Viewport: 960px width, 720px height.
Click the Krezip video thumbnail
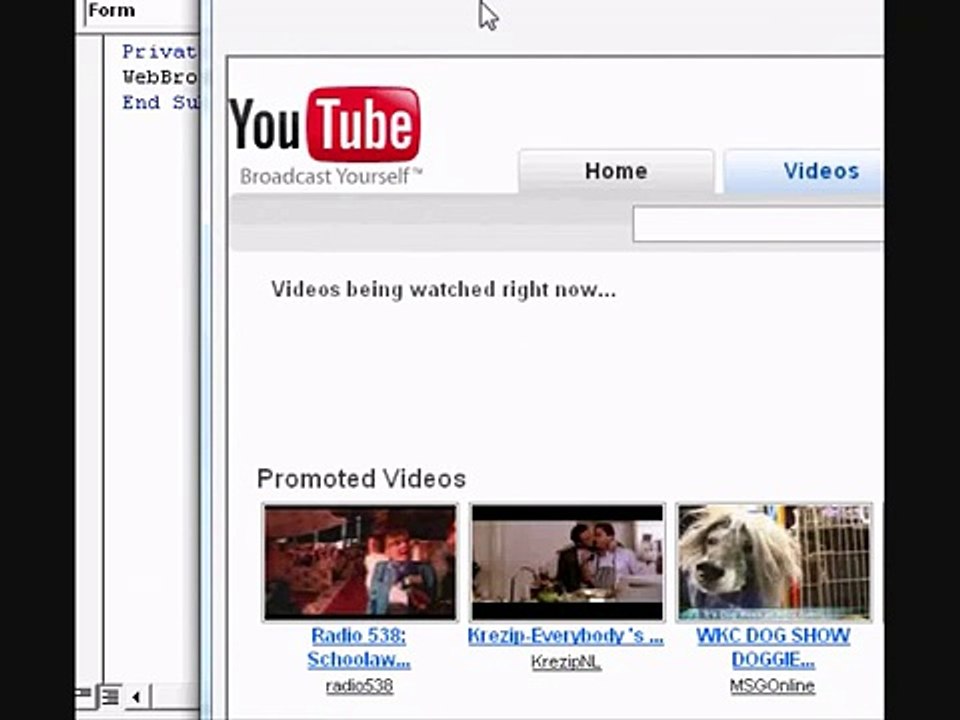pos(567,563)
